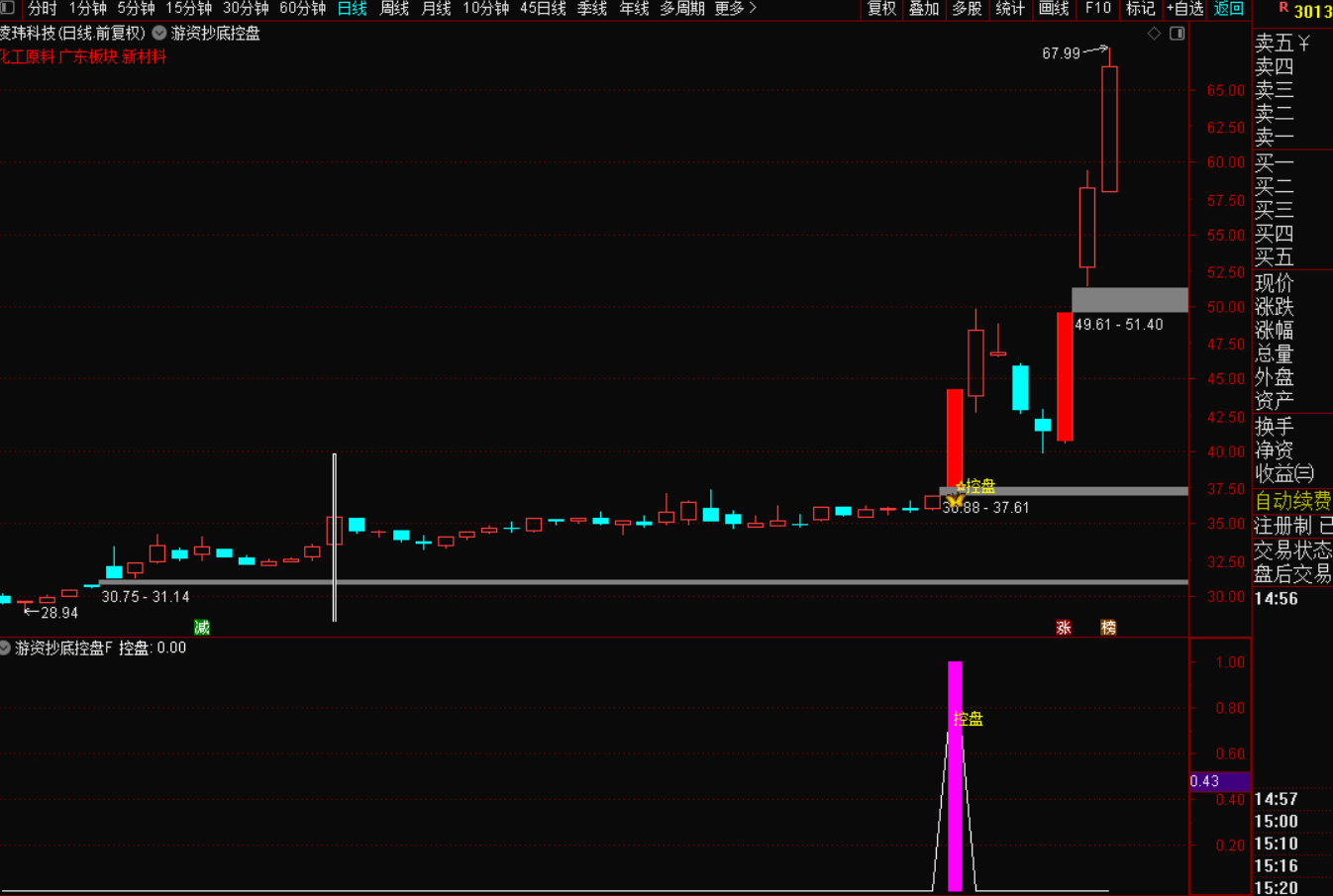
Task: Expand the 游资抄底控盘F sub-indicator dropdown
Action: 5,647
